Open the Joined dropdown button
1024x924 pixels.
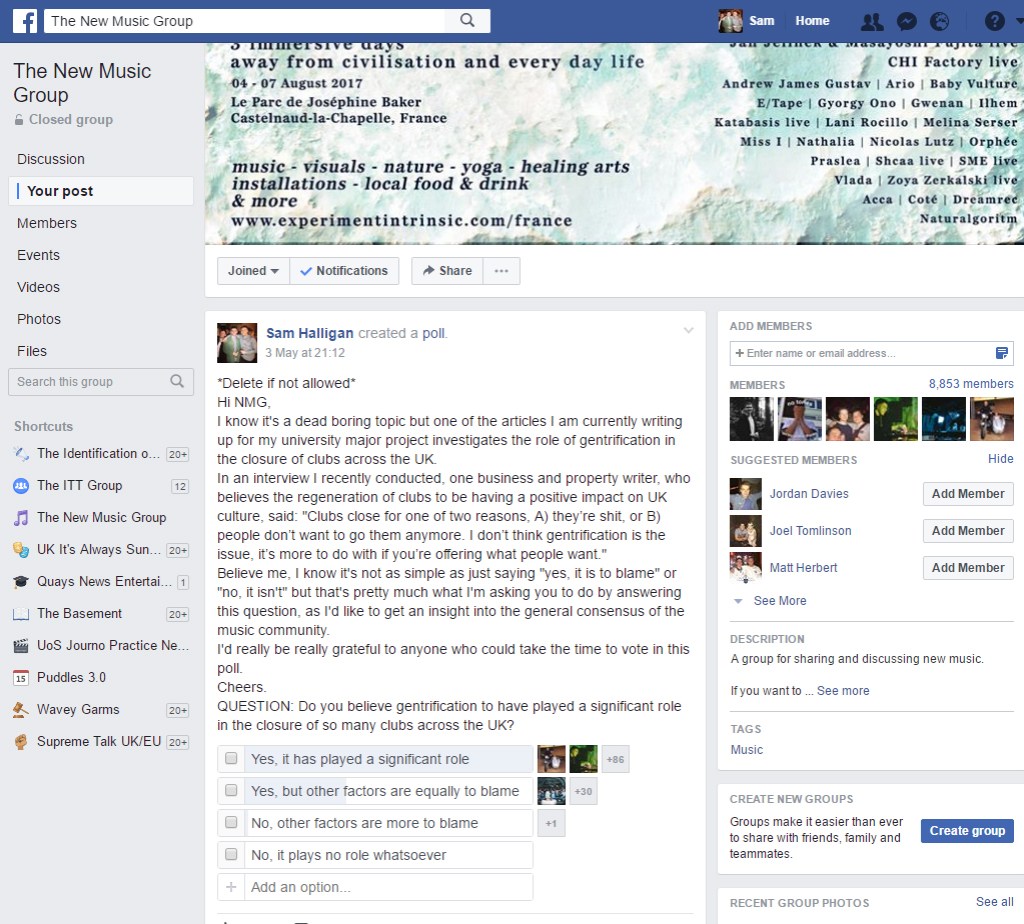[253, 271]
